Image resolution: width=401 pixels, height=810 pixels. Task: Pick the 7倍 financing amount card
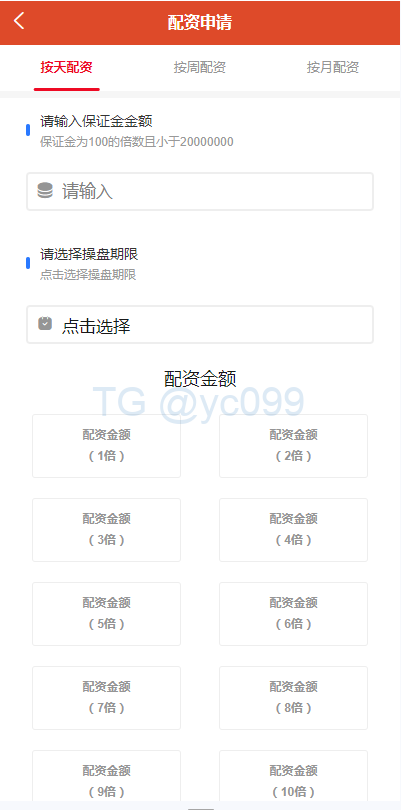tap(106, 698)
